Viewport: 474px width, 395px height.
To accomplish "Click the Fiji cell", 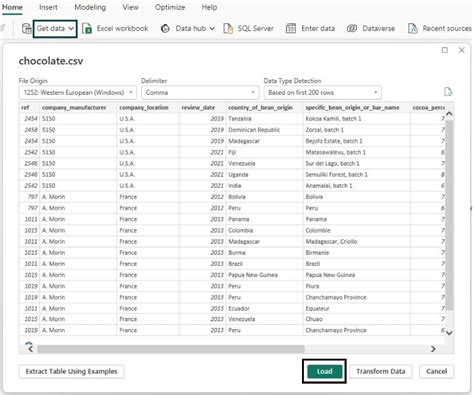I will tap(265, 152).
